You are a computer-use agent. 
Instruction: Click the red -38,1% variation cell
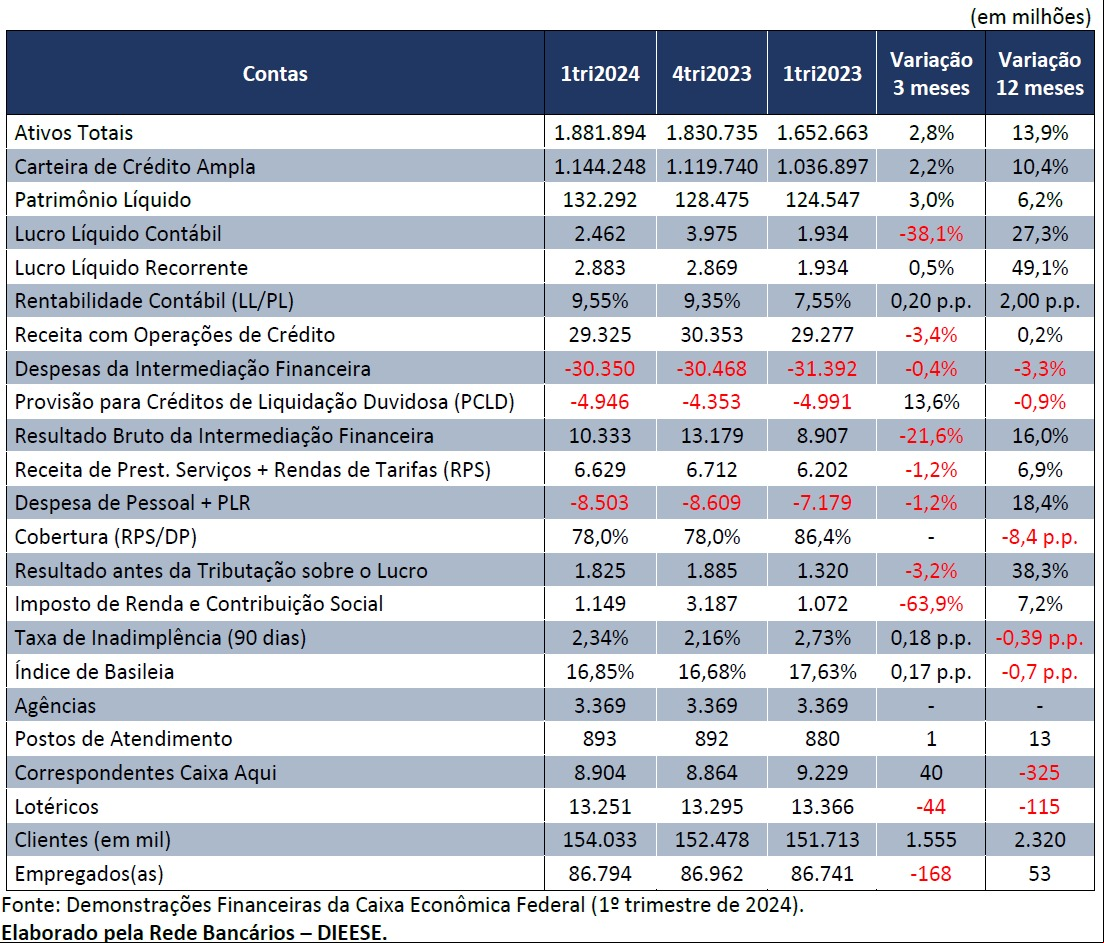[x=931, y=234]
